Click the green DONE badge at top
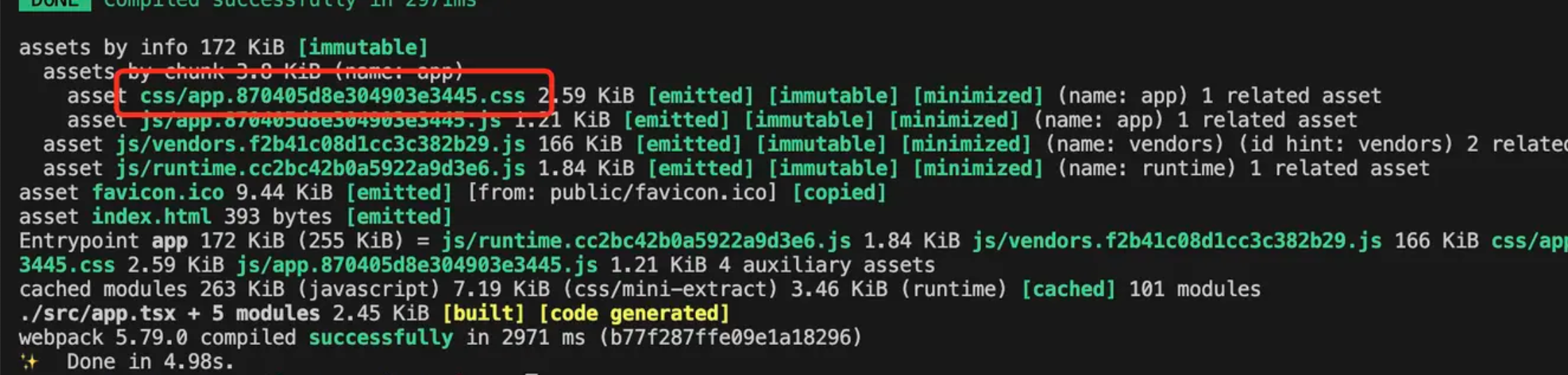Screen dimensions: 1568x375 (x=55, y=3)
